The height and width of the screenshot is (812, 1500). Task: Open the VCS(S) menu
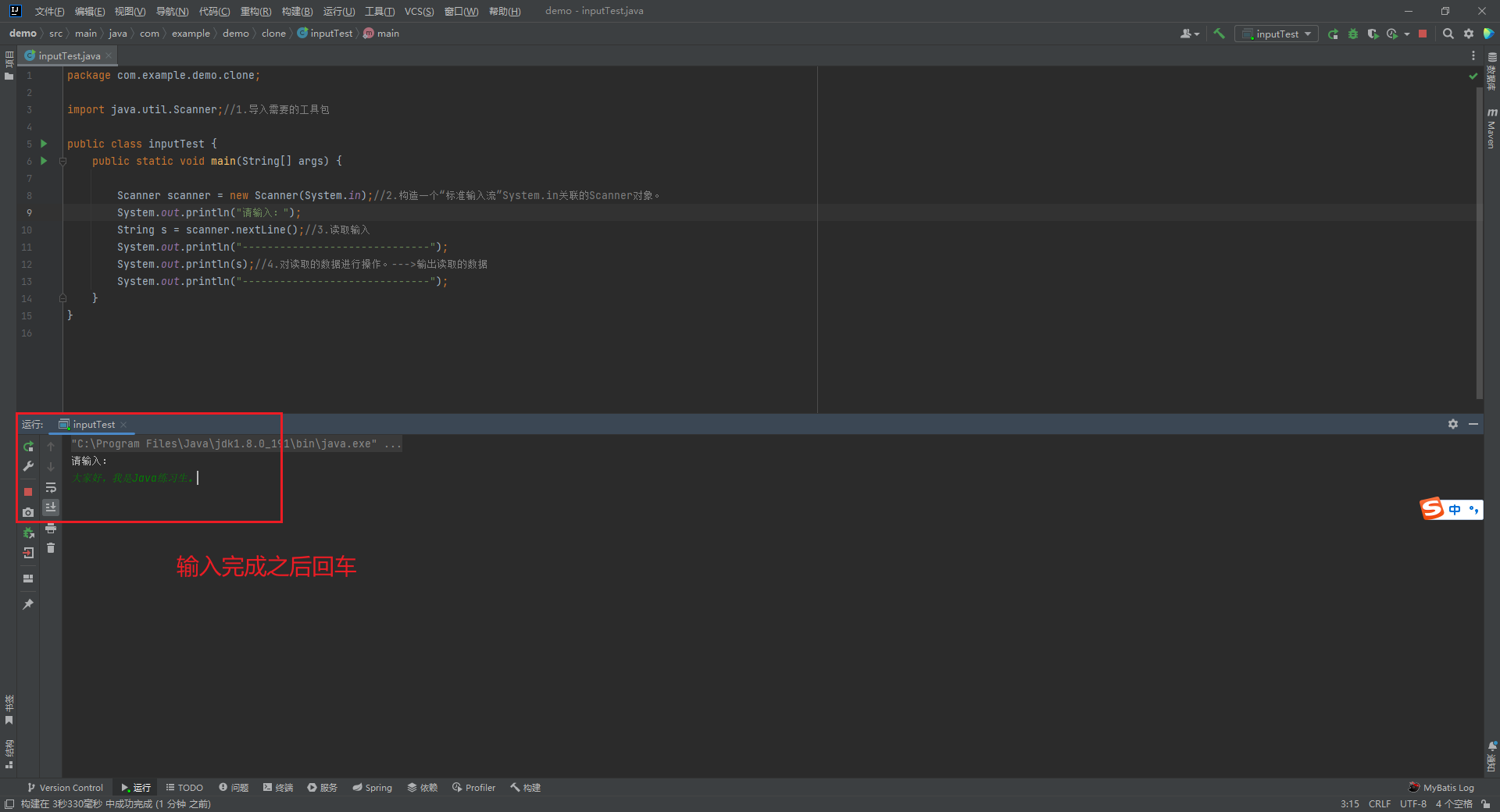click(x=419, y=11)
